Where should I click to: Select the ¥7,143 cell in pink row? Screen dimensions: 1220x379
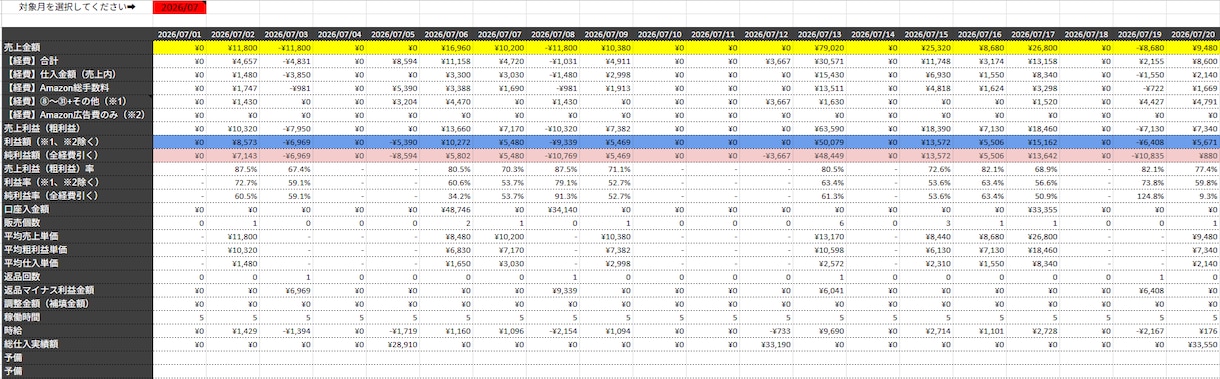(234, 156)
